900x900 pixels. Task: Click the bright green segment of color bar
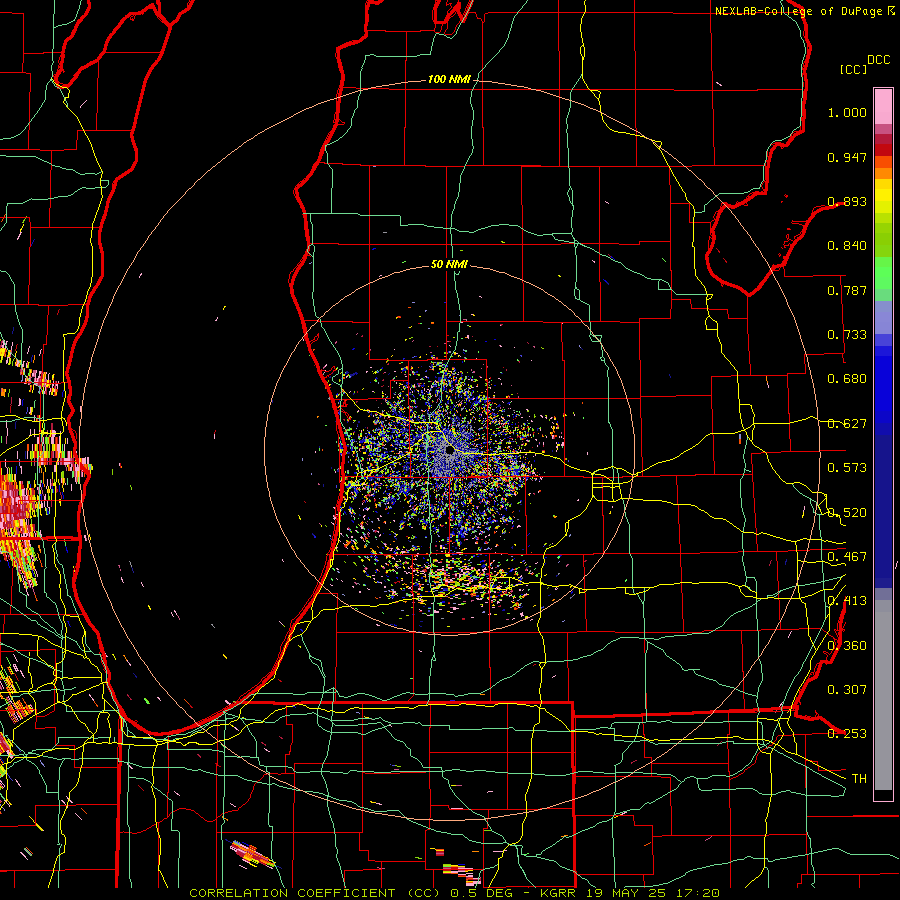coord(883,273)
